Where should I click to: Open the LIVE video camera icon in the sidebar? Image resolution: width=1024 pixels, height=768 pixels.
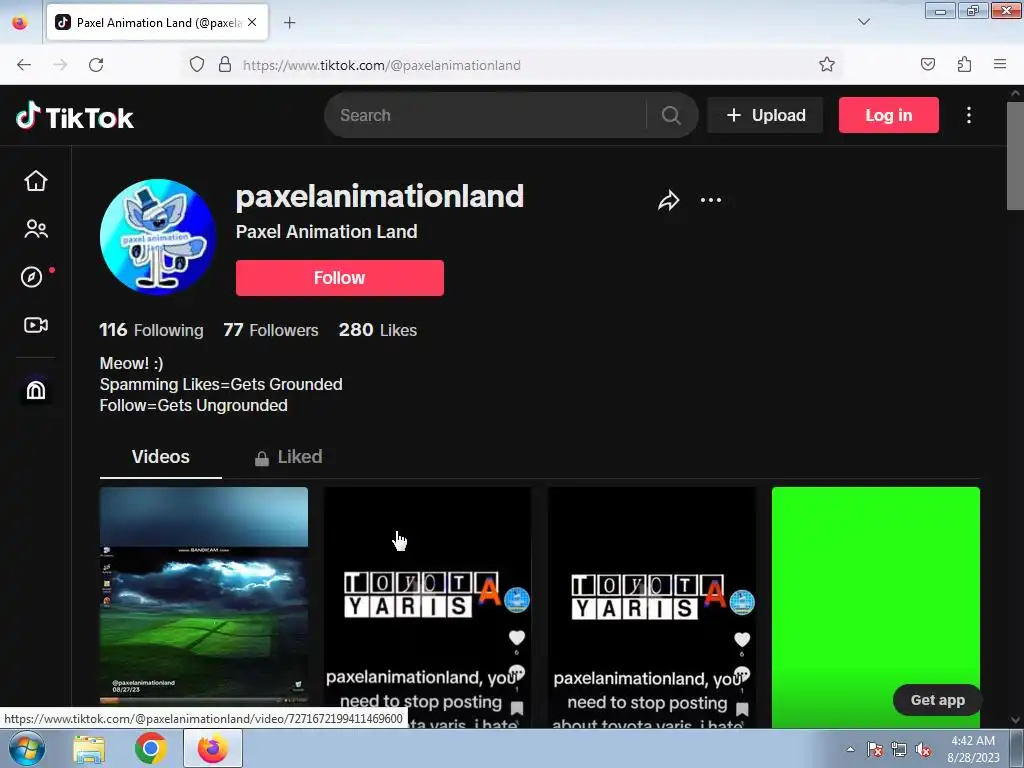point(36,325)
